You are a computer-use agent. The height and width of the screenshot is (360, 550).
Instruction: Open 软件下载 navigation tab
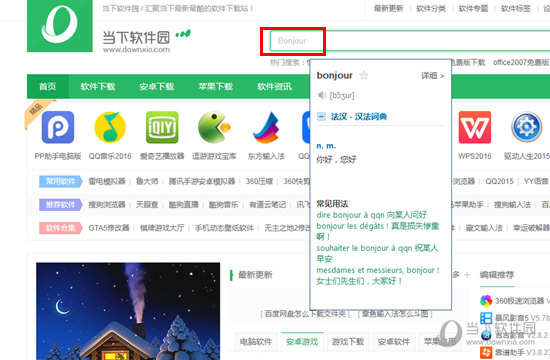[98, 86]
